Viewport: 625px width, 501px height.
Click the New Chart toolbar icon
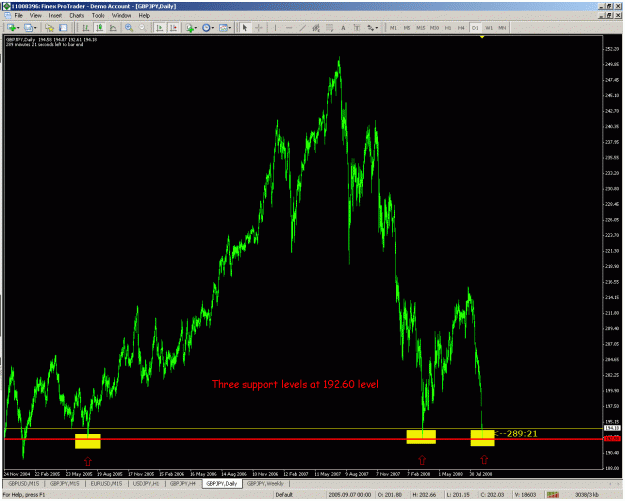tap(12, 28)
